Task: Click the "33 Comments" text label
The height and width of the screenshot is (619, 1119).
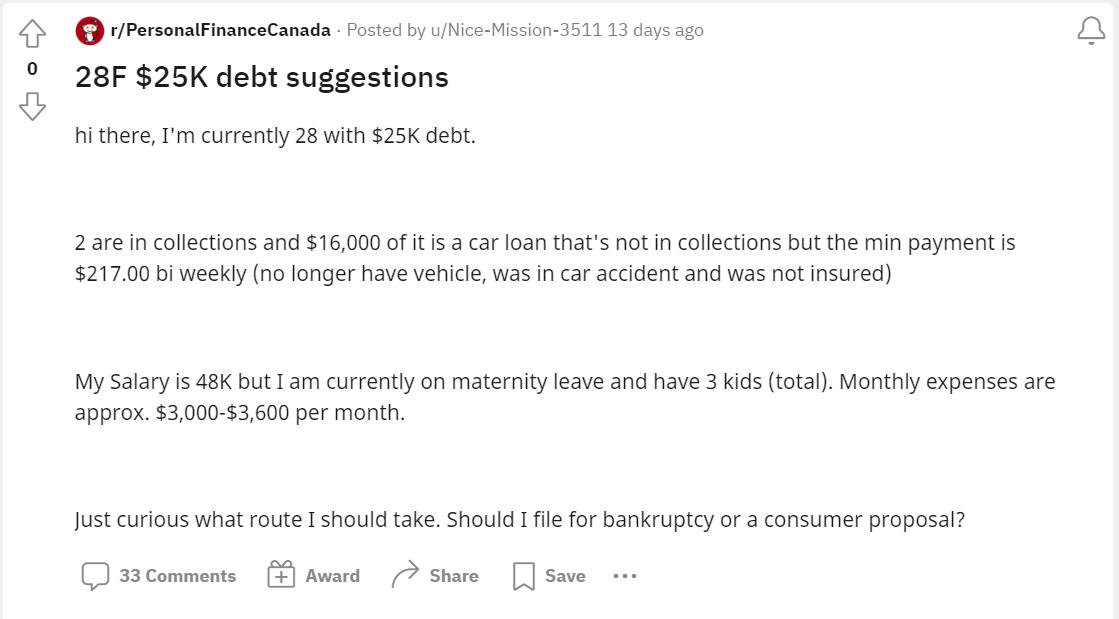Action: [177, 576]
